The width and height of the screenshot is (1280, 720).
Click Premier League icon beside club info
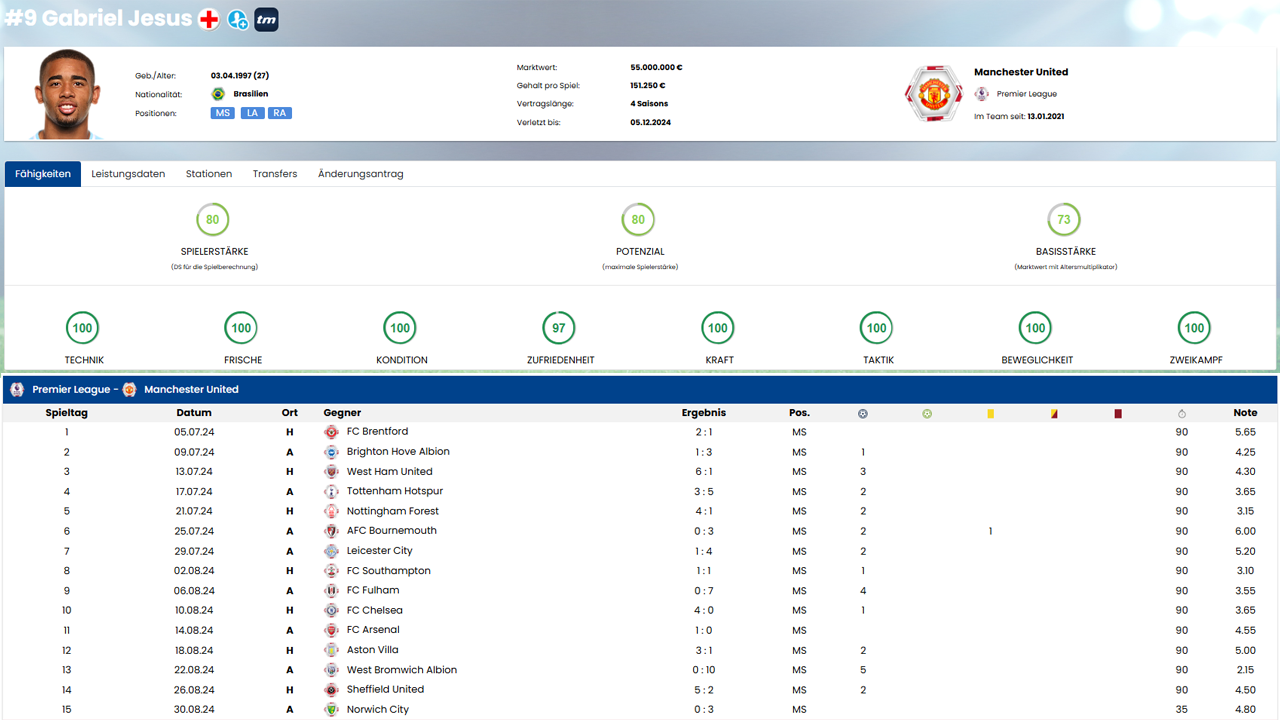click(x=982, y=94)
